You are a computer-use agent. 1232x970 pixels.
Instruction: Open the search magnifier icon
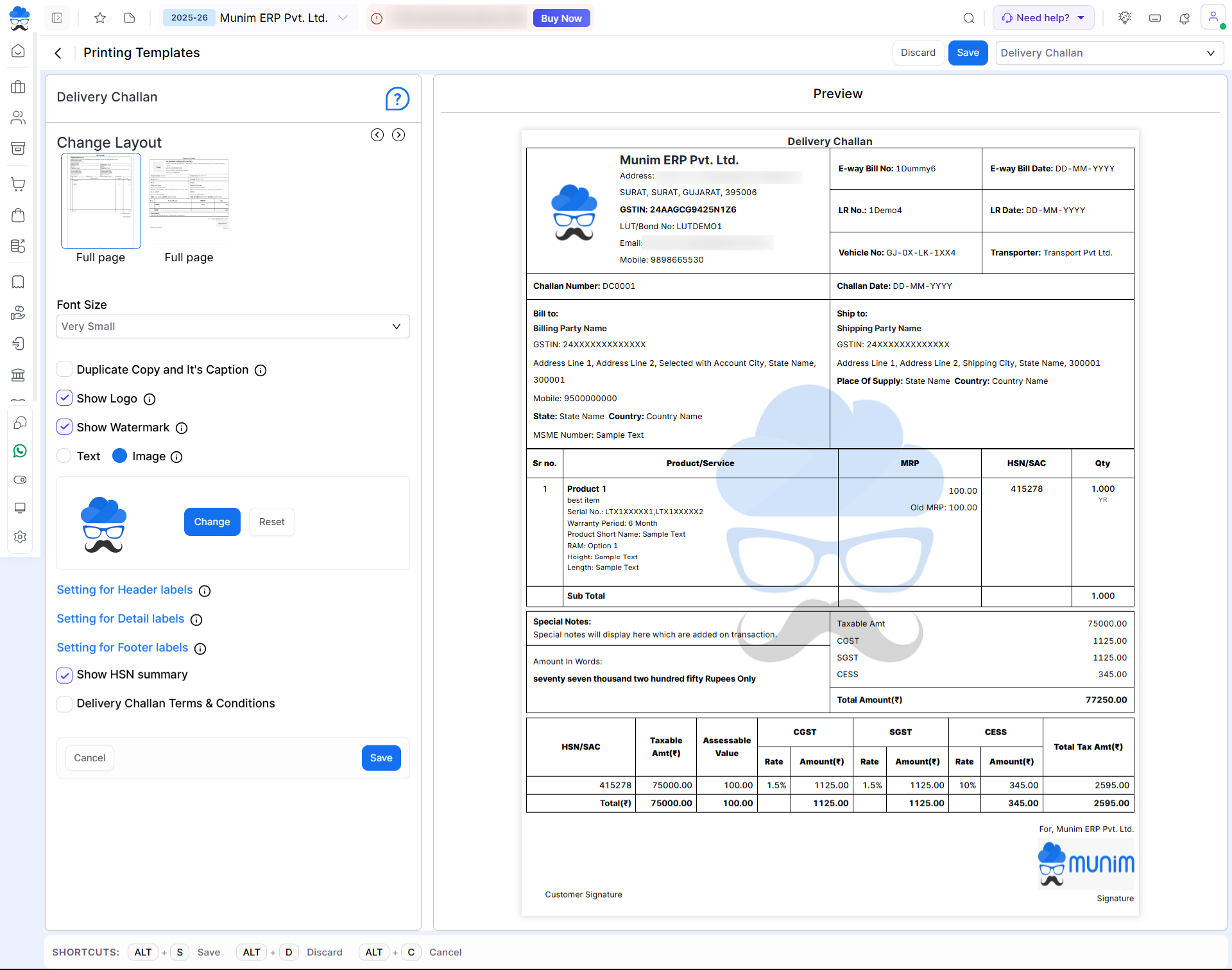[x=969, y=18]
